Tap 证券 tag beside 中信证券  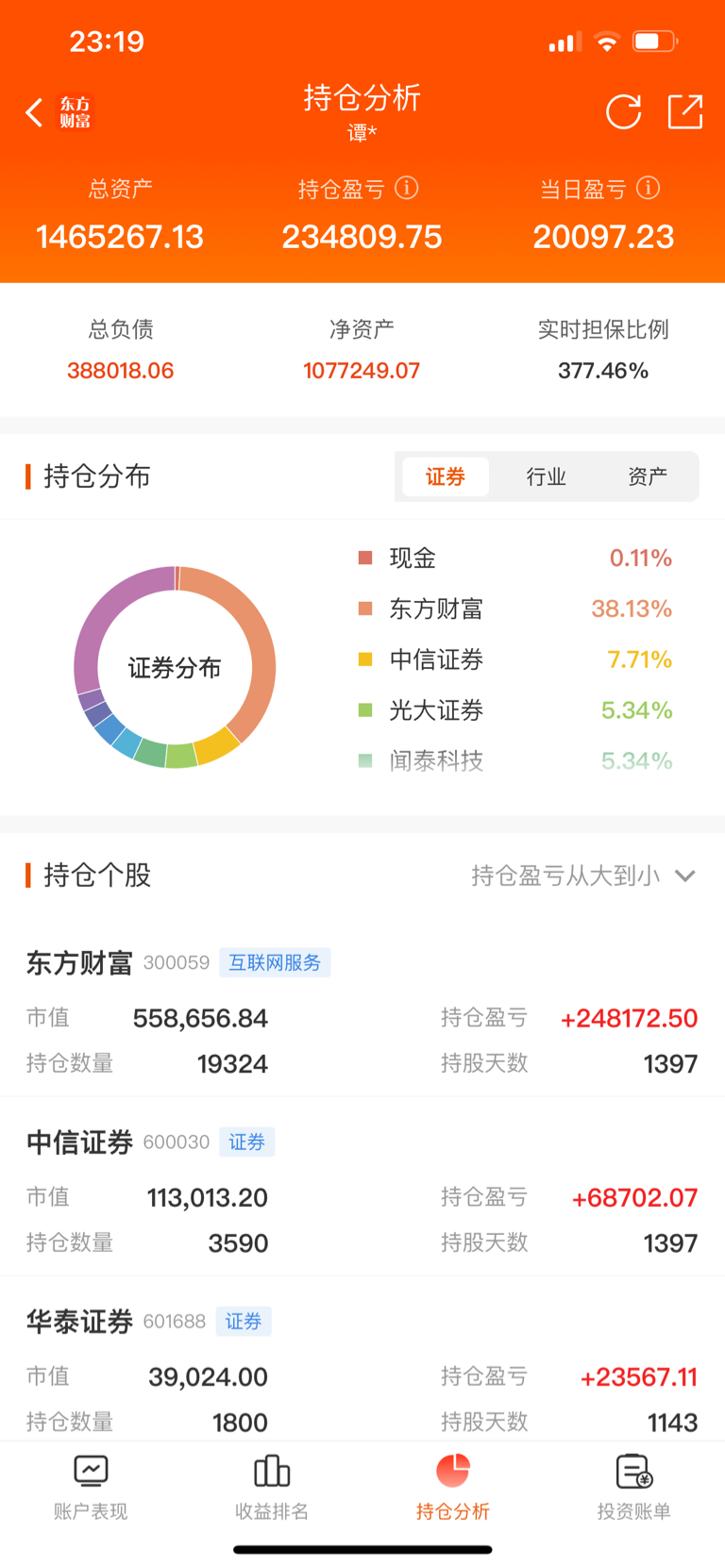coord(246,1142)
